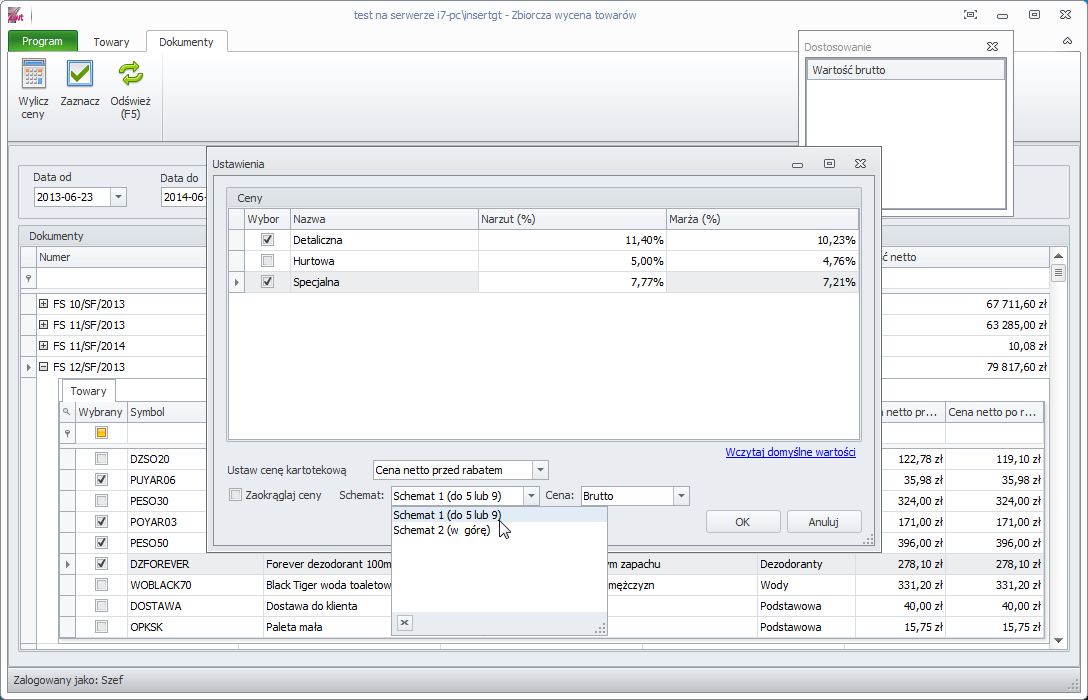
Task: Maximize the Ustawienia dialog
Action: 829,164
